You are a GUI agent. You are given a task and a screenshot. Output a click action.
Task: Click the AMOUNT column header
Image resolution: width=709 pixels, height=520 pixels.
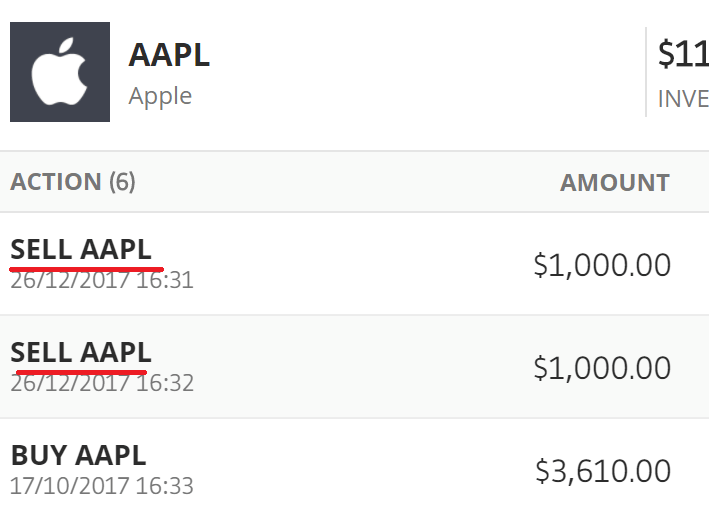coord(614,183)
